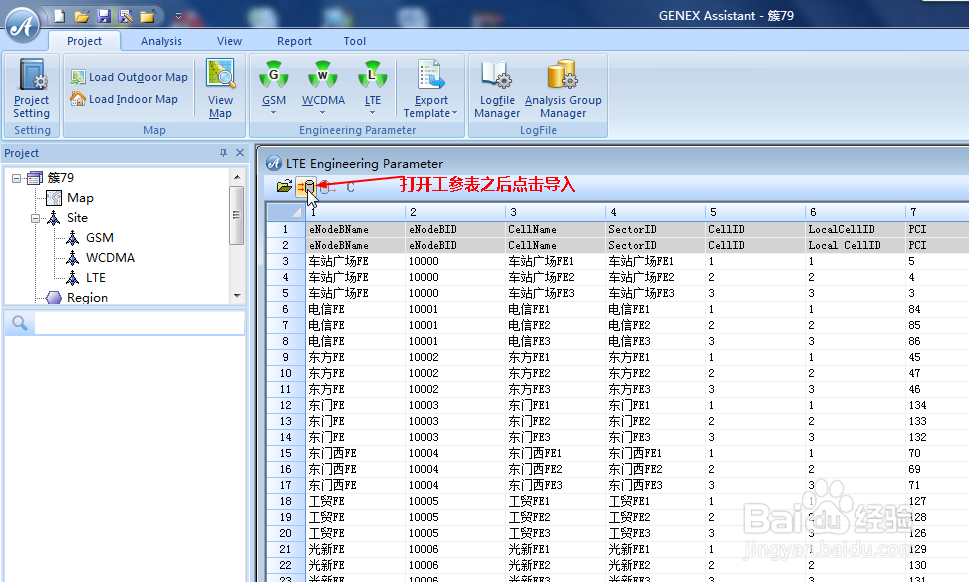Create a new project from quick access toolbar
Image resolution: width=969 pixels, height=582 pixels.
tap(59, 16)
